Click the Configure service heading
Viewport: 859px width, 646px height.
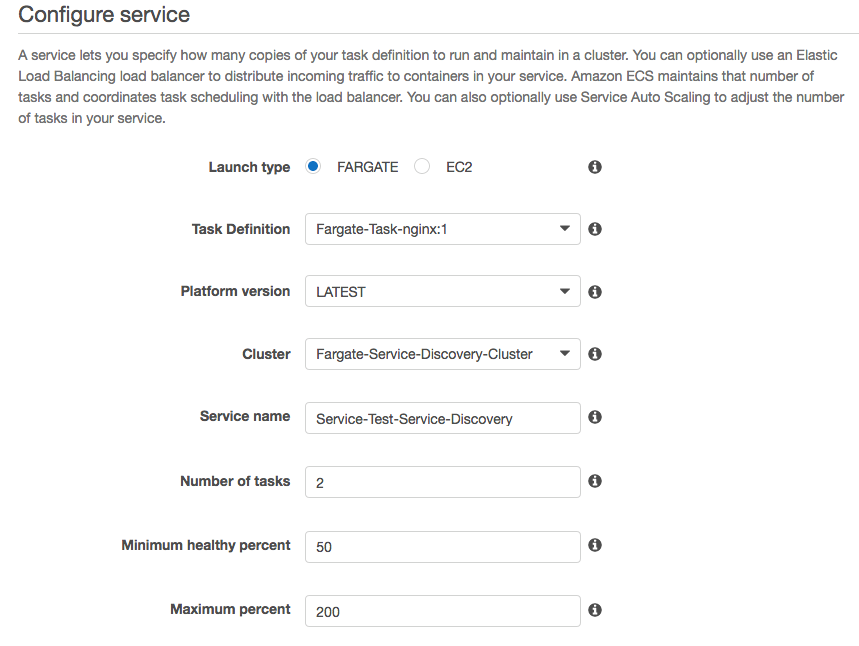pos(104,15)
